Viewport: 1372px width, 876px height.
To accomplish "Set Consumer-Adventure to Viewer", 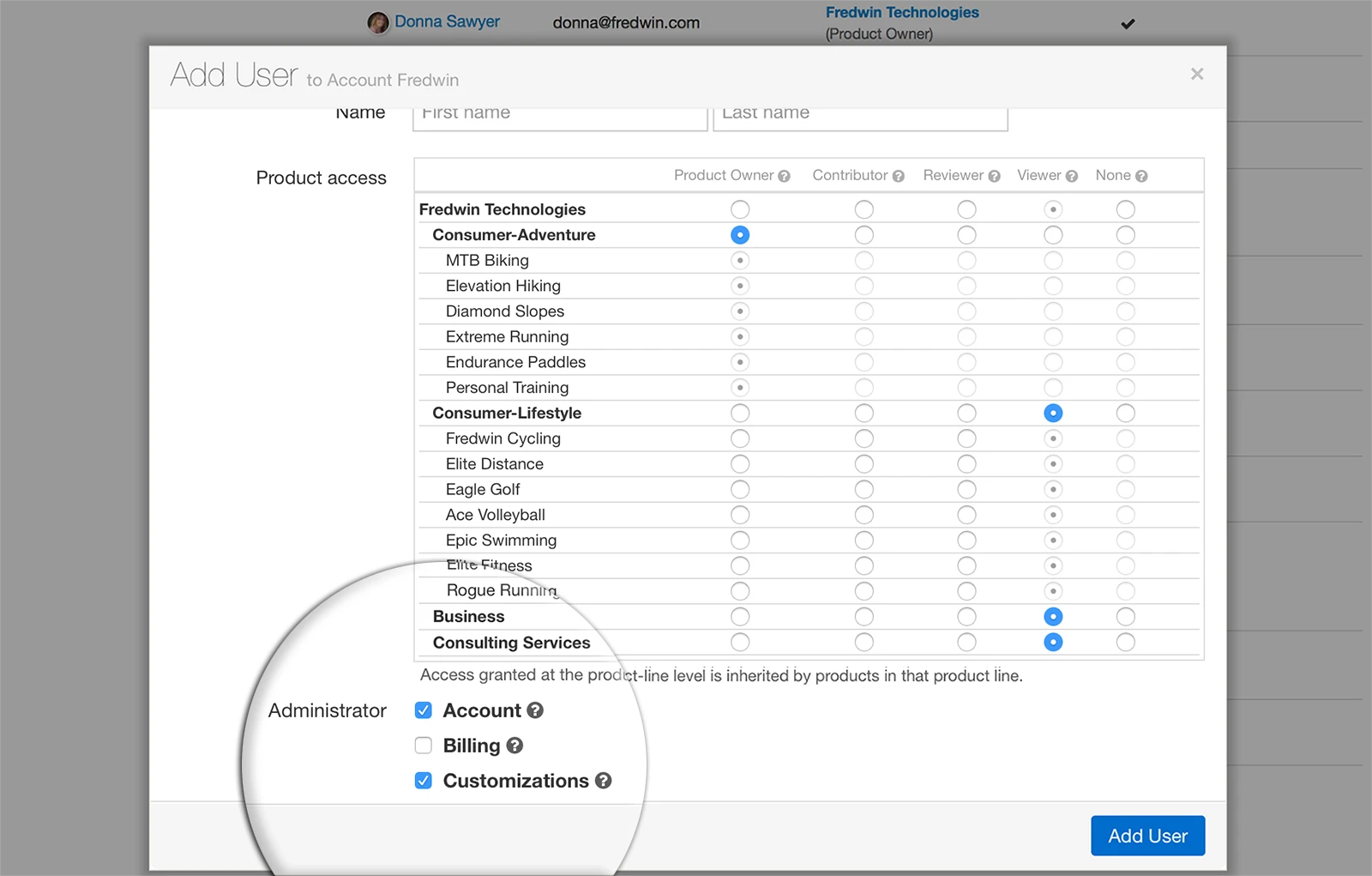I will click(1053, 235).
